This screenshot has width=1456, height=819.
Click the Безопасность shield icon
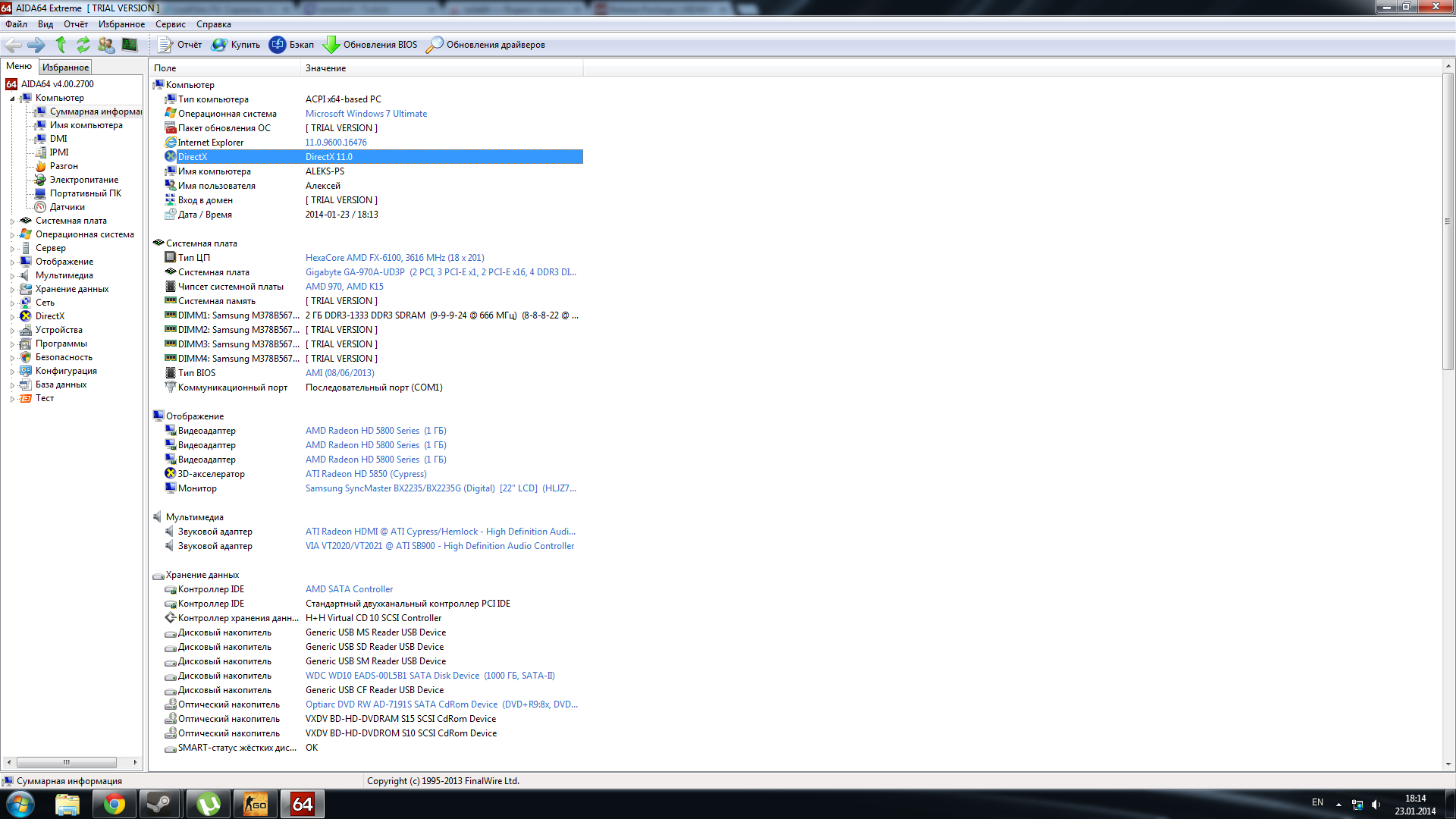pos(26,357)
